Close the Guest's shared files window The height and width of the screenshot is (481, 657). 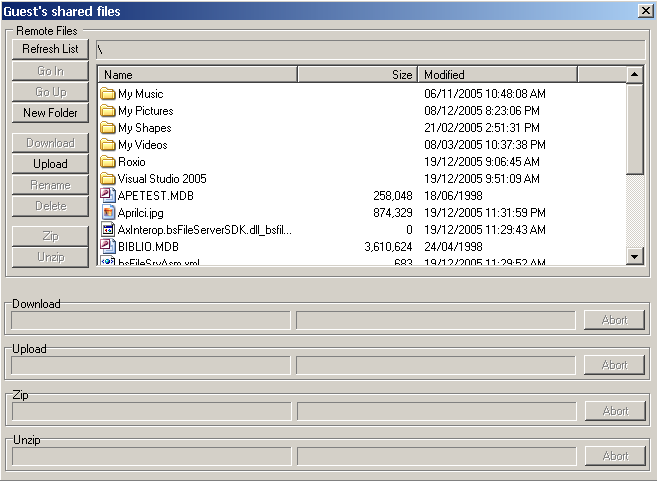[x=646, y=10]
